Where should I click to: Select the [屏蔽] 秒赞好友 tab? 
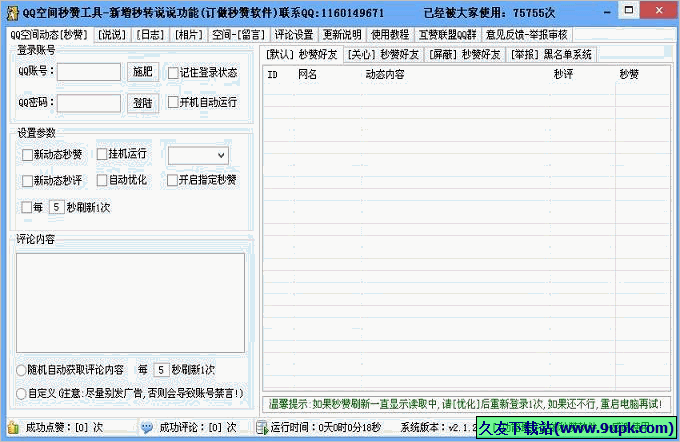coord(465,55)
